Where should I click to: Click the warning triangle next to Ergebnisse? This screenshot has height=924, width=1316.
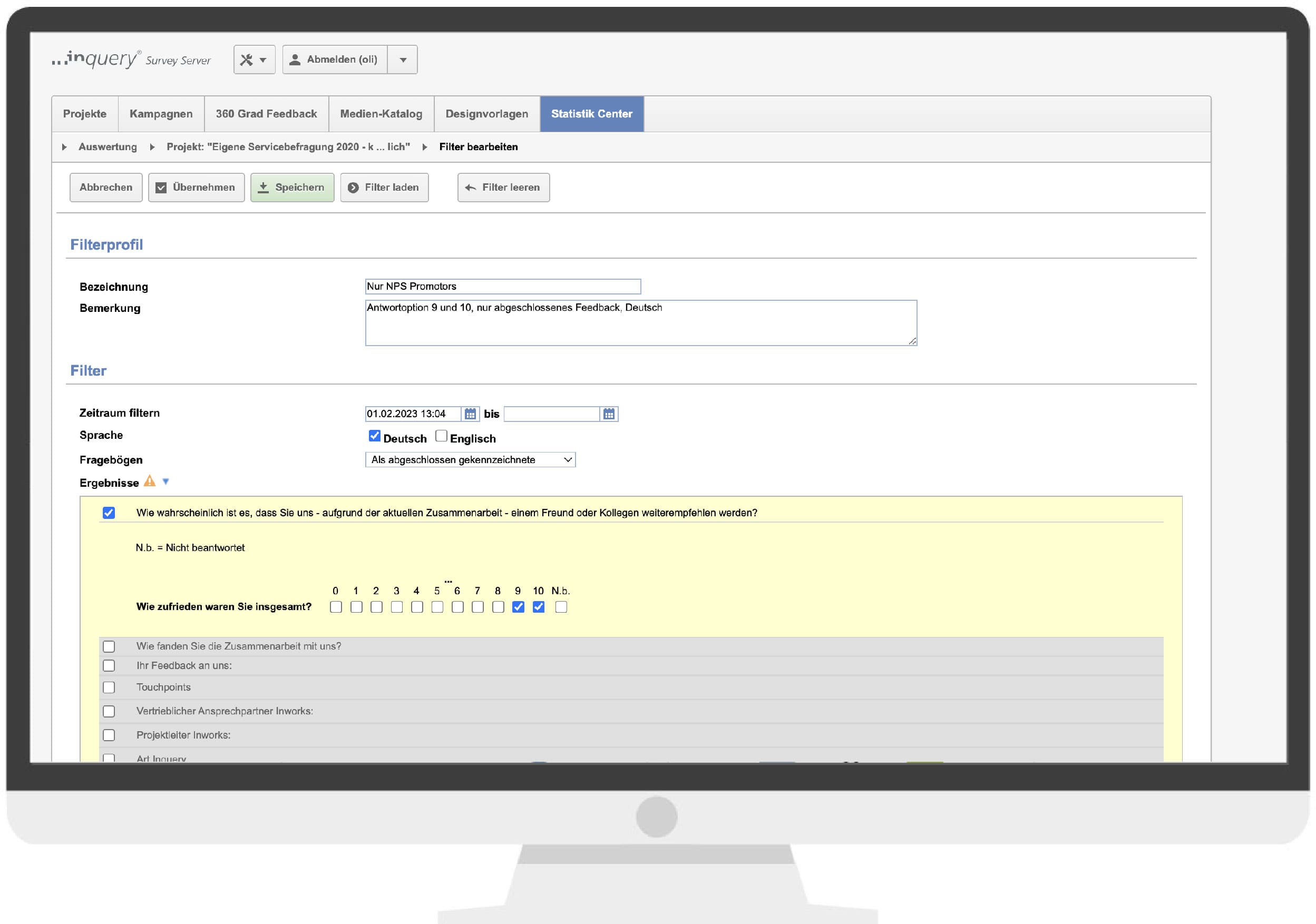pos(150,481)
